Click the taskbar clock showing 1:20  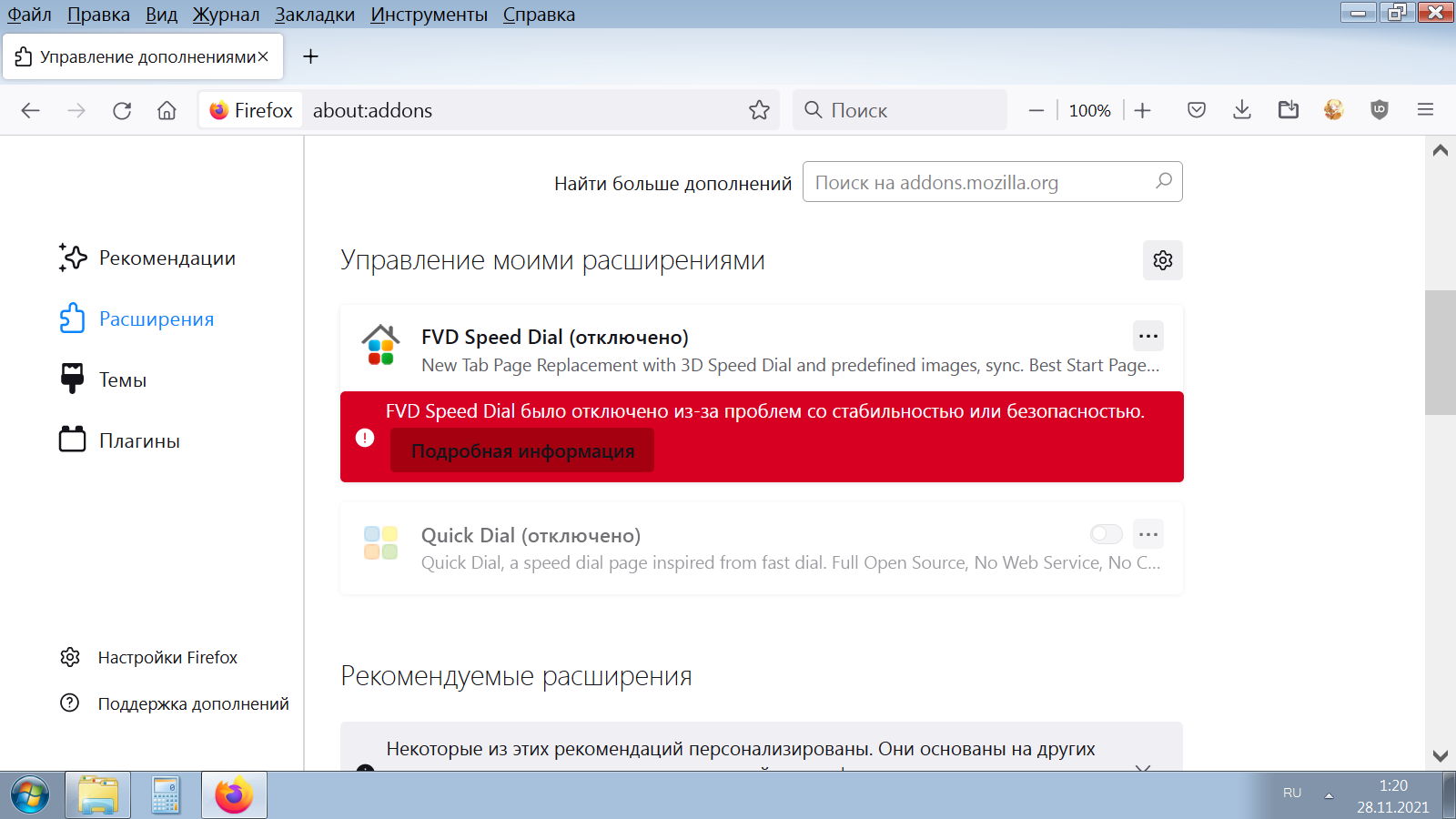[x=1392, y=795]
